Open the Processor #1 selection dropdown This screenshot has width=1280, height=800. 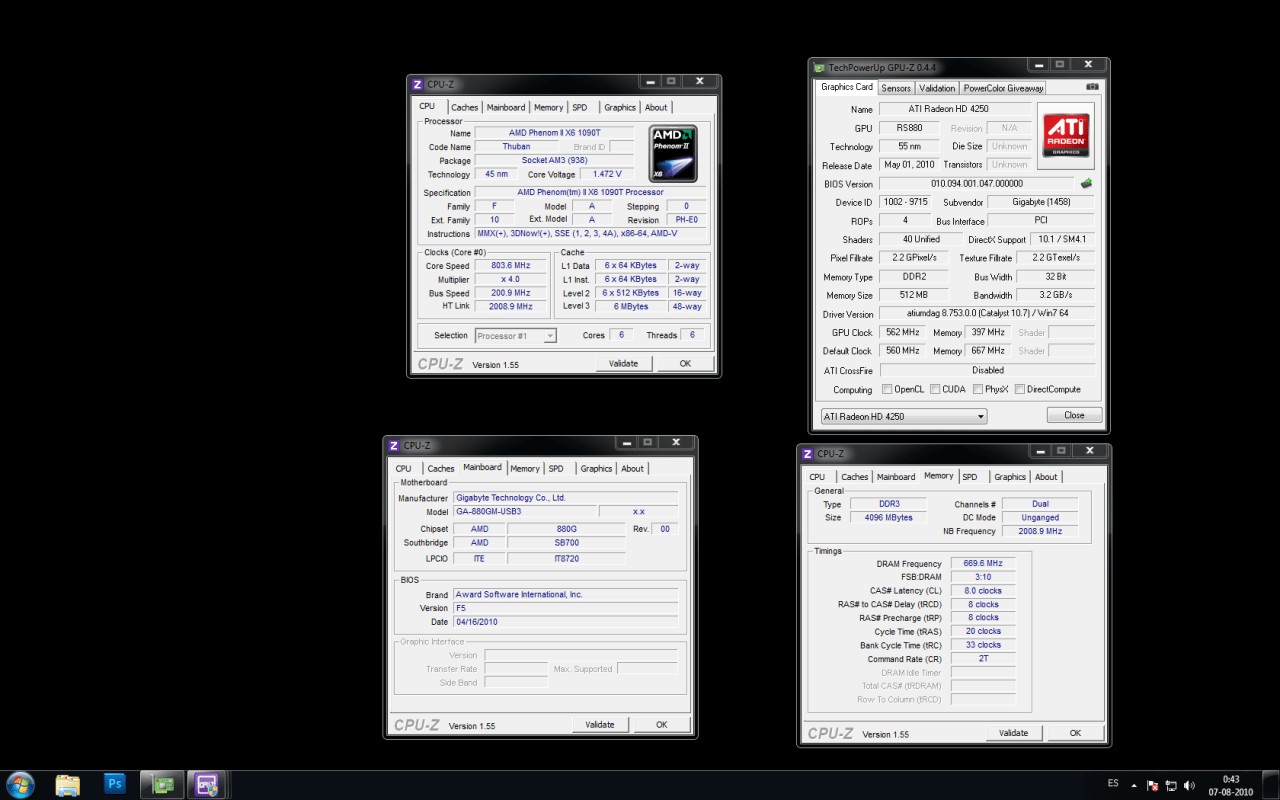coord(516,336)
